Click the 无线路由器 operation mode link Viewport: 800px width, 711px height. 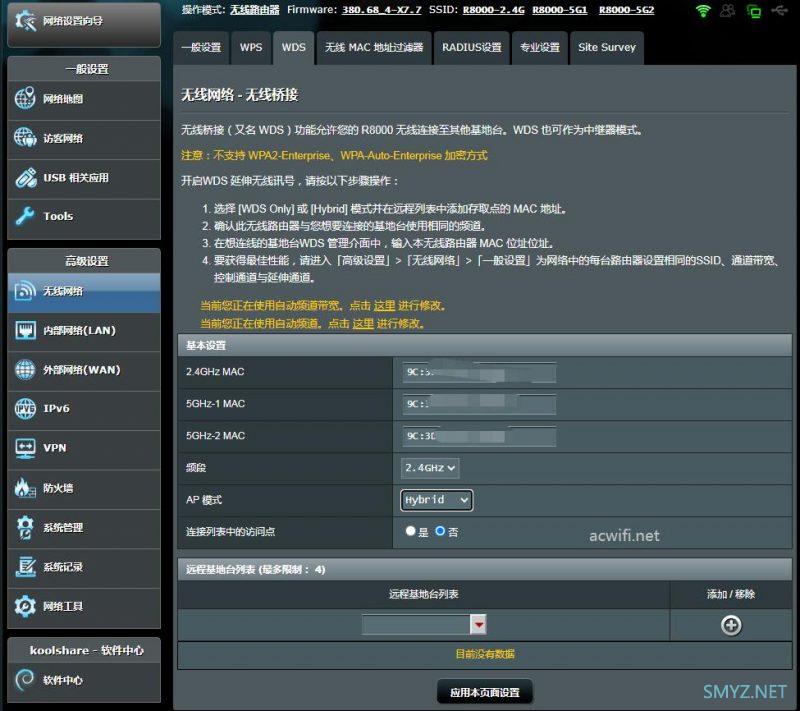click(x=255, y=10)
